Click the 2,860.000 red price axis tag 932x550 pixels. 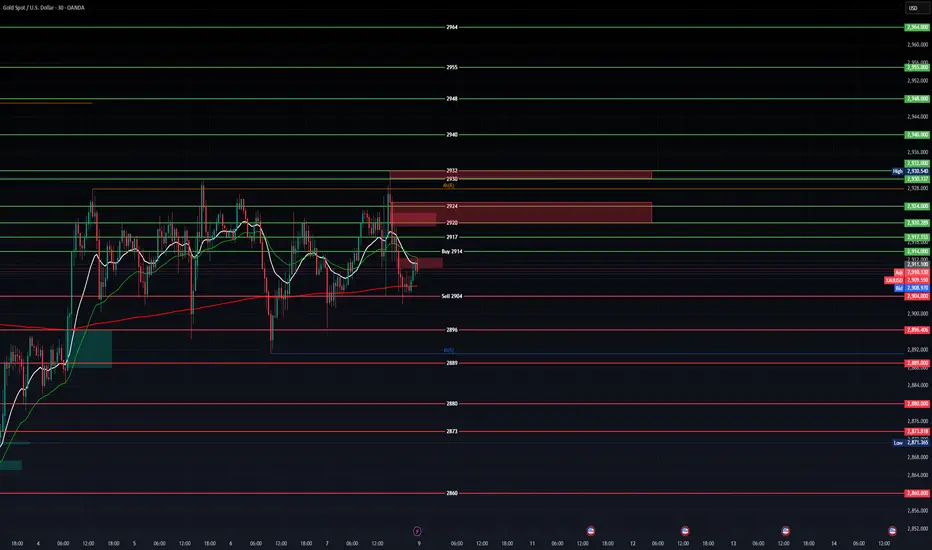917,494
